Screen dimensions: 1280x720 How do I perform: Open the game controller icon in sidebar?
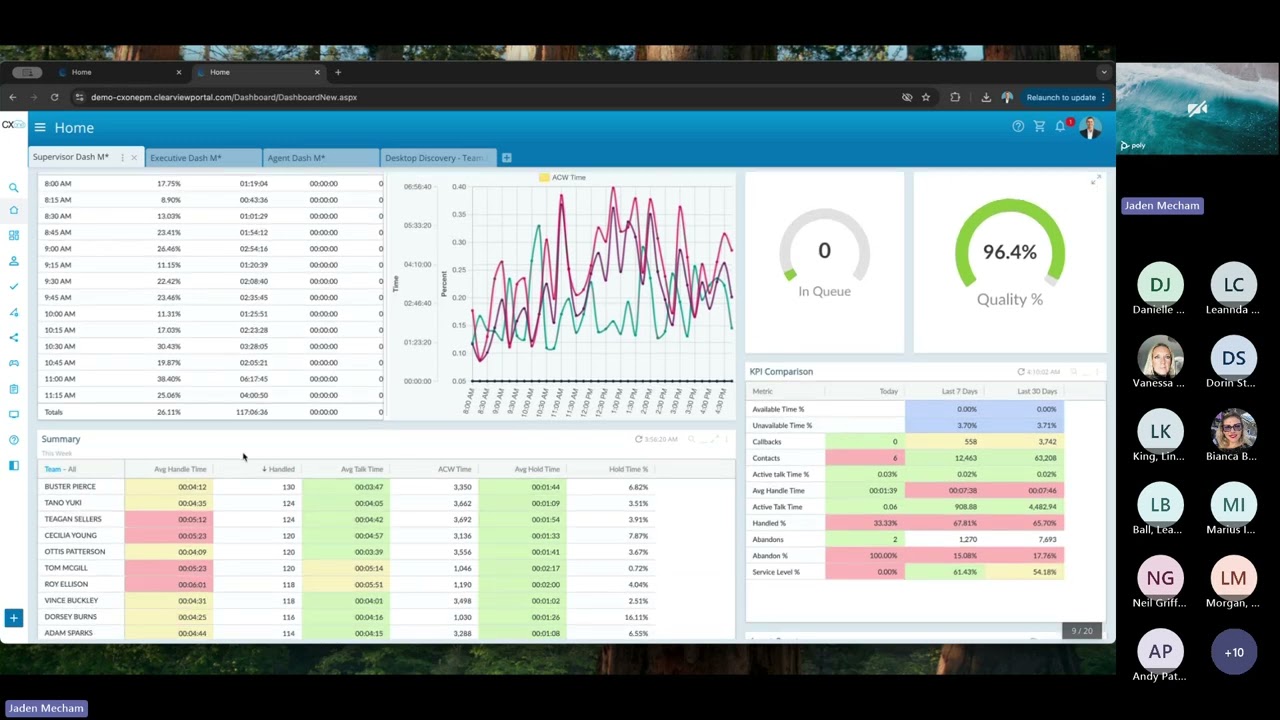click(x=14, y=363)
